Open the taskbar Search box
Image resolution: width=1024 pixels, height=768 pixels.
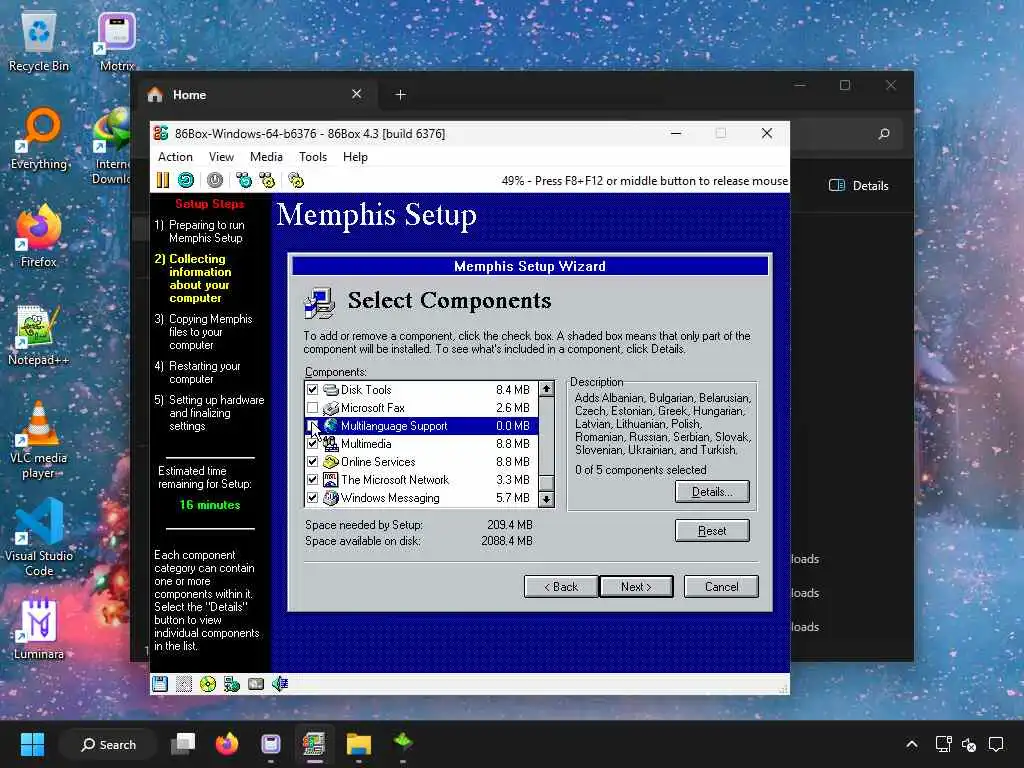click(x=108, y=744)
